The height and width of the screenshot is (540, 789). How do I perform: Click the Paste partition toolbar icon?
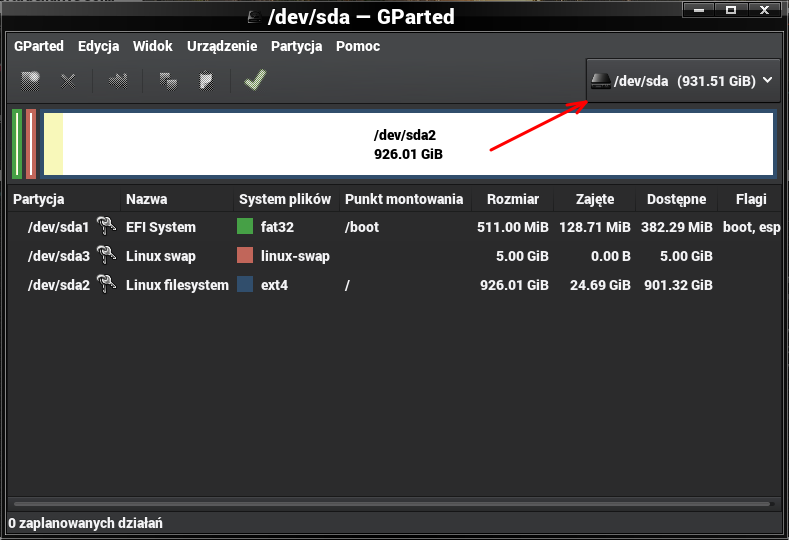coord(206,81)
